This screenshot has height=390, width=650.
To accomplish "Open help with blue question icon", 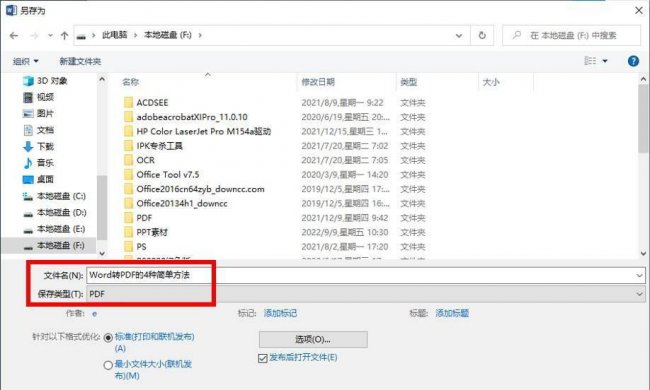I will pyautogui.click(x=633, y=61).
